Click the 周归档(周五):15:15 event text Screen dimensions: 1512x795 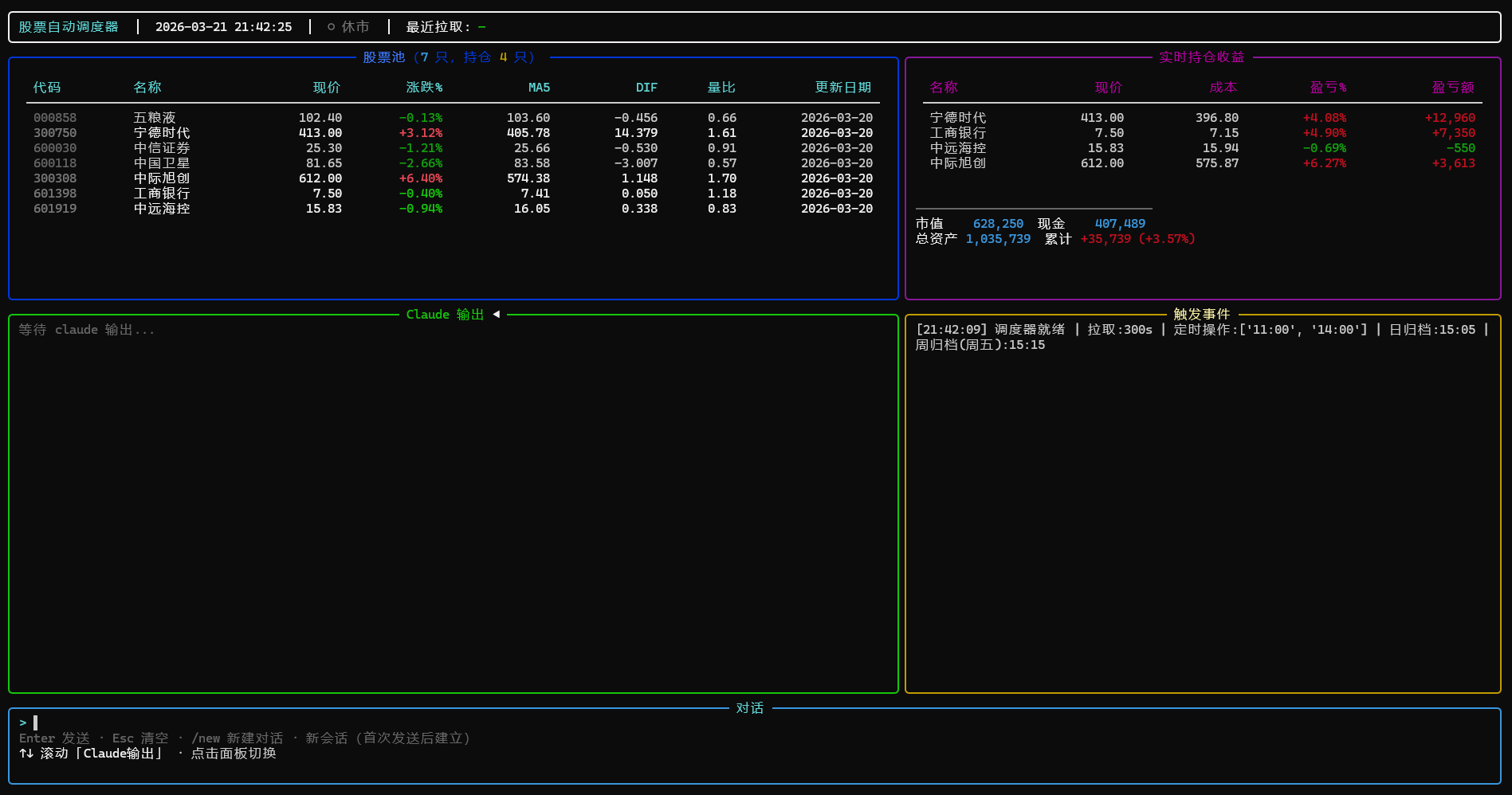(x=980, y=345)
